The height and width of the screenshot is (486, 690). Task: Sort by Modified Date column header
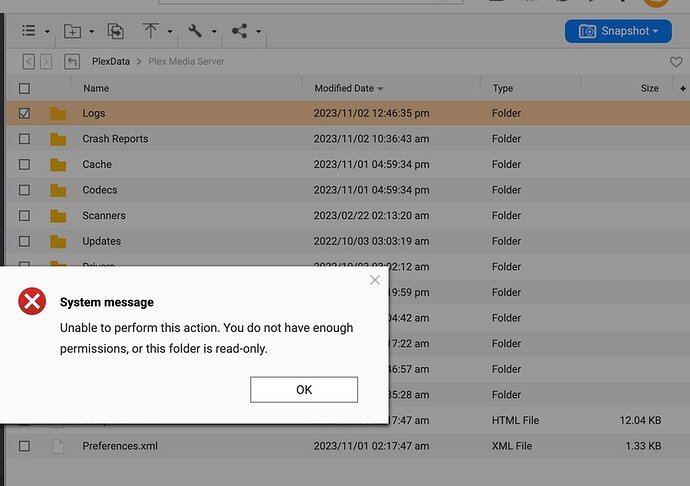pyautogui.click(x=344, y=88)
